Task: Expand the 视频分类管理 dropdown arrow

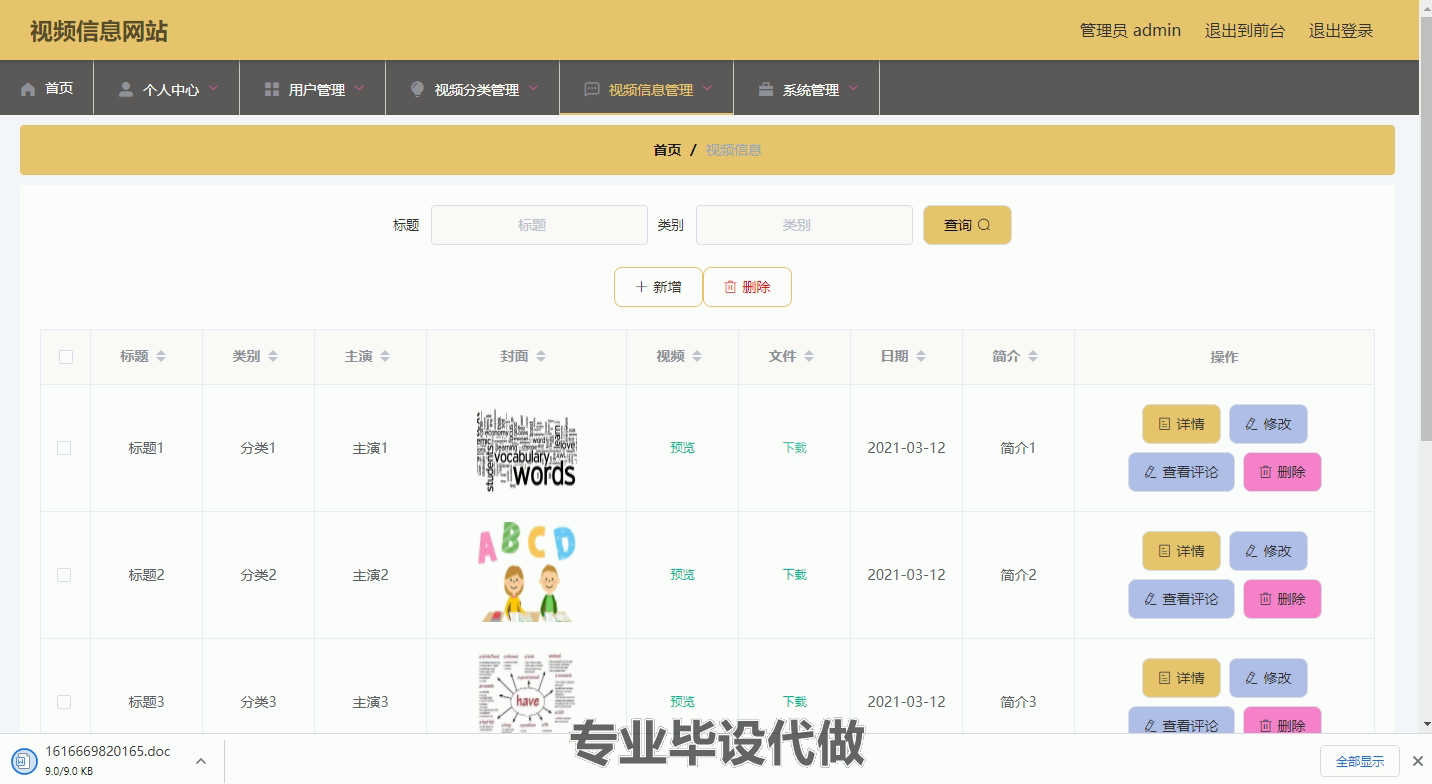Action: [x=534, y=88]
